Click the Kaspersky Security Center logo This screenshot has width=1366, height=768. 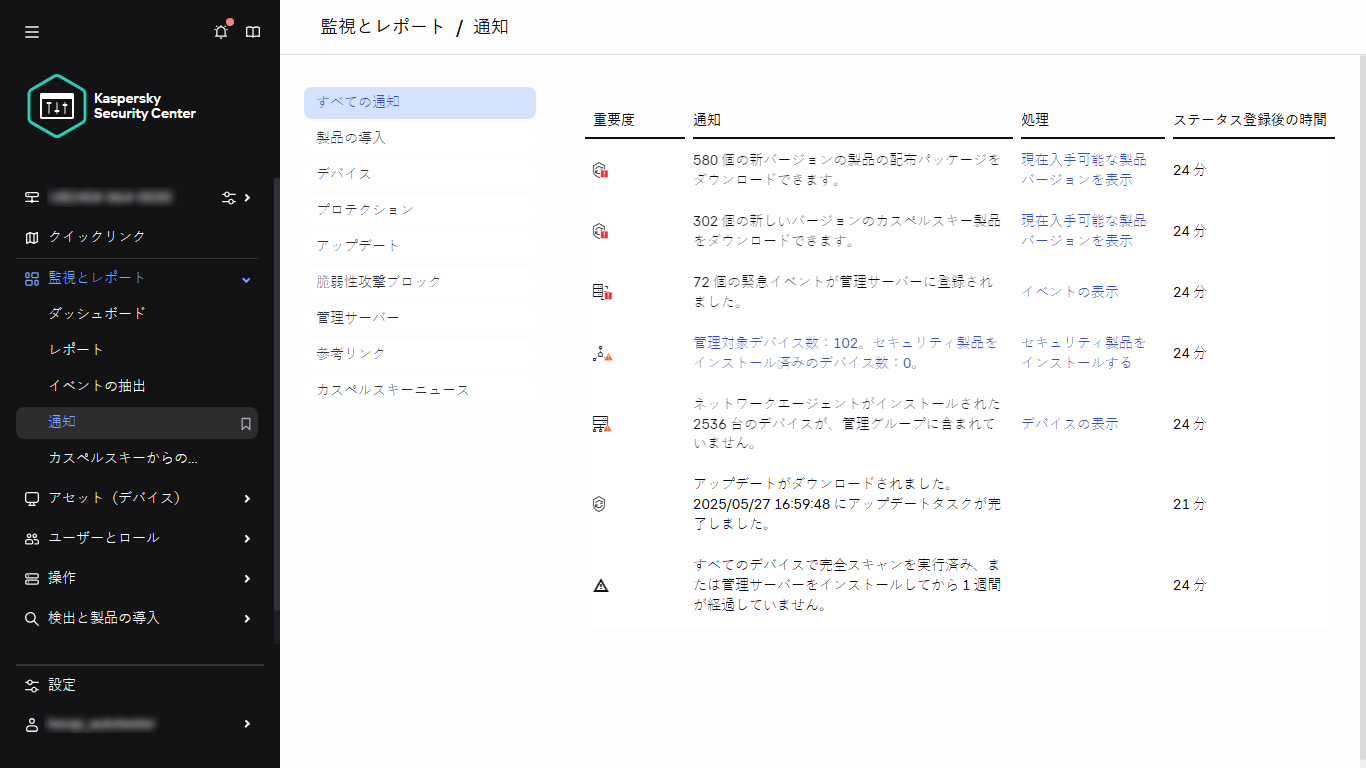110,105
